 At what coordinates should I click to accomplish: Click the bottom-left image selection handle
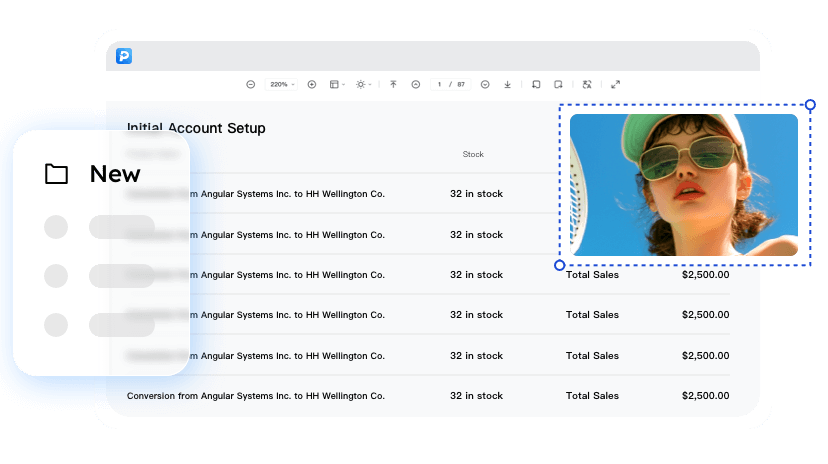[559, 265]
